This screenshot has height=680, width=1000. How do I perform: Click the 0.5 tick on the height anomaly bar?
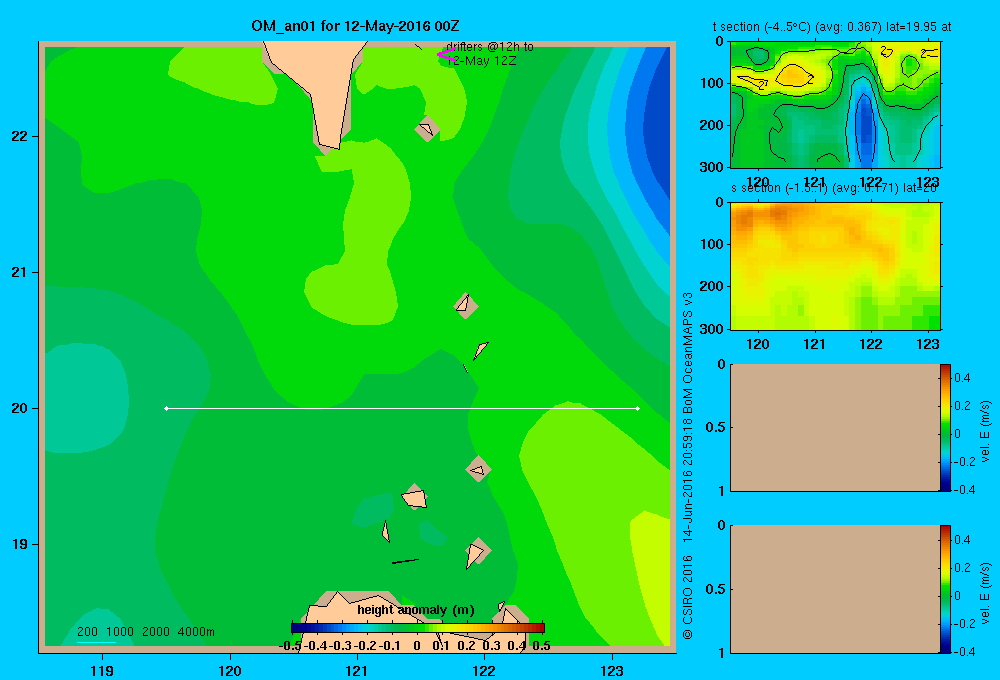(x=541, y=646)
